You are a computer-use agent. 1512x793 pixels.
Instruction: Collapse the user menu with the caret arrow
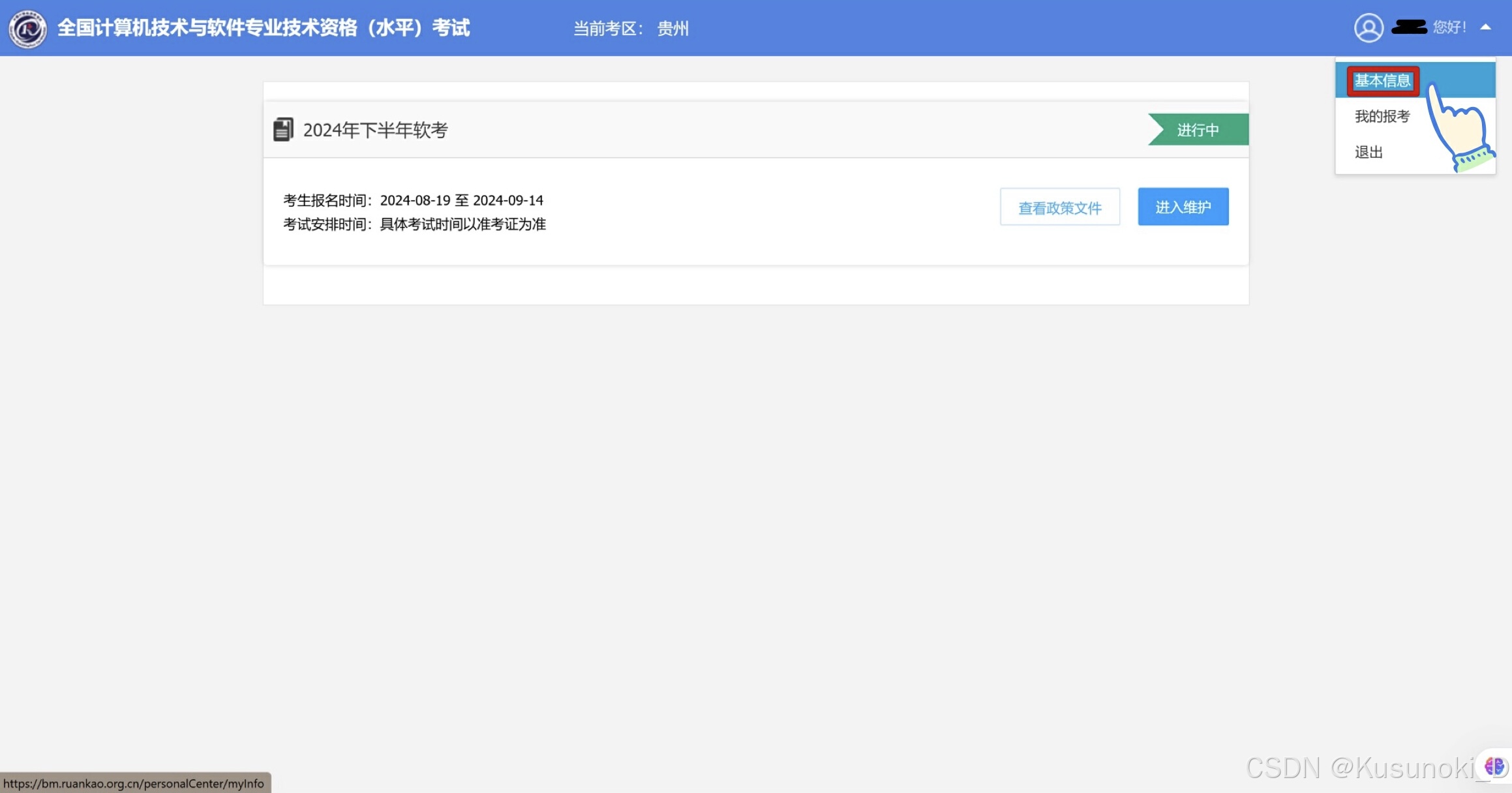coord(1486,27)
